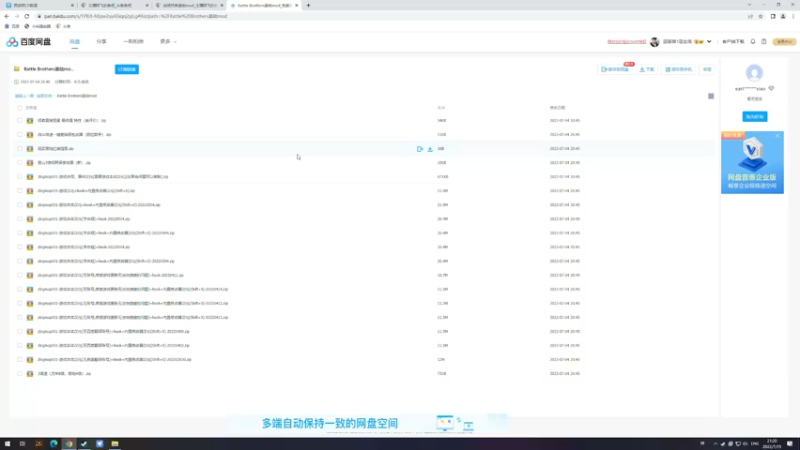Image resolution: width=800 pixels, height=450 pixels.
Task: Launch Microsoft Edge from the taskbar
Action: pyautogui.click(x=54, y=444)
